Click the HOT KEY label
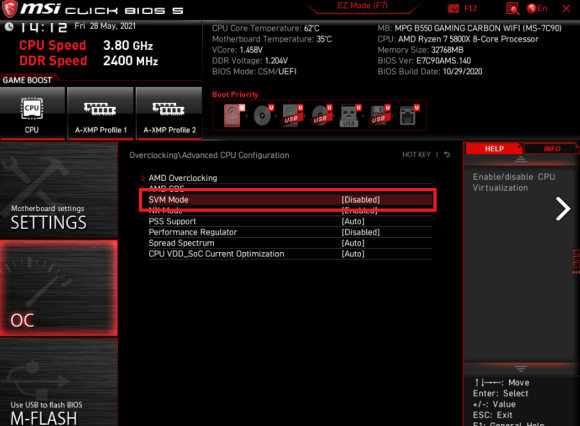The height and width of the screenshot is (426, 580). 416,155
